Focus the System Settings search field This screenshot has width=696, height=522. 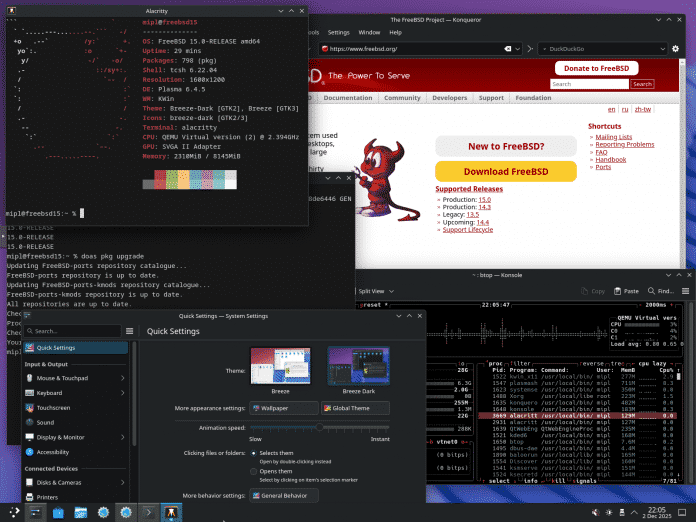[73, 331]
